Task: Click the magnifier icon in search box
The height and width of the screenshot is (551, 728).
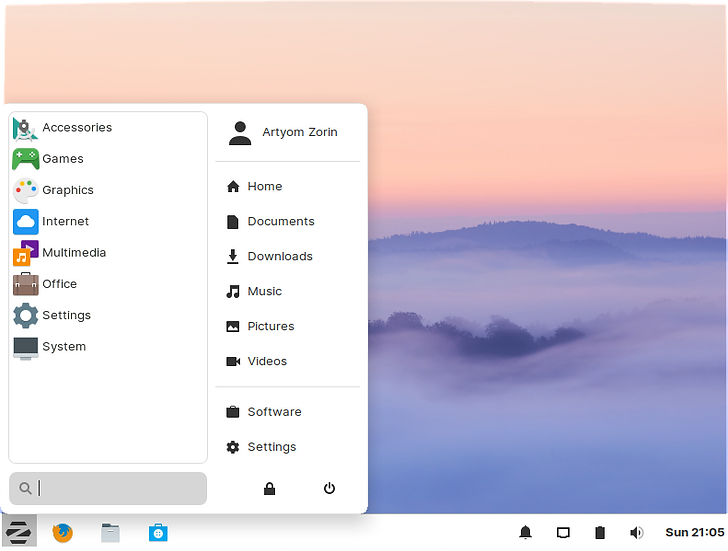Action: pos(25,488)
